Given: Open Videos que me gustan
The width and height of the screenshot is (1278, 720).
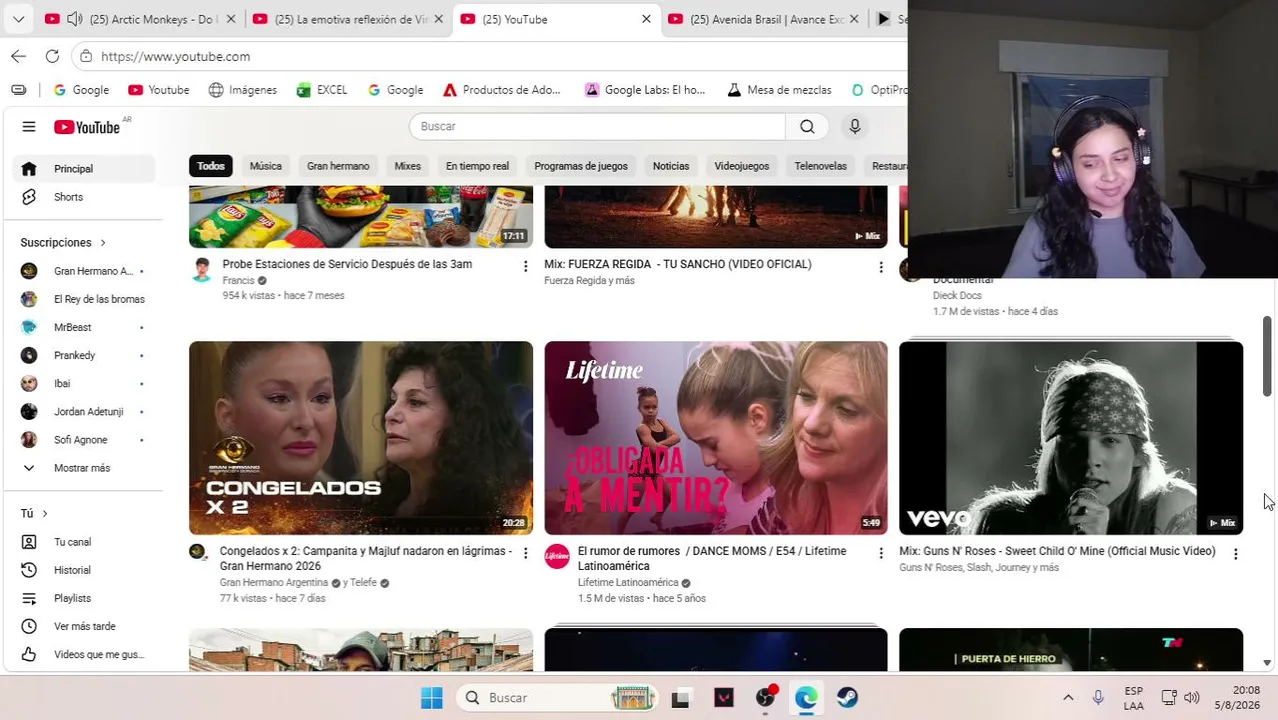Looking at the screenshot, I should coord(84,654).
